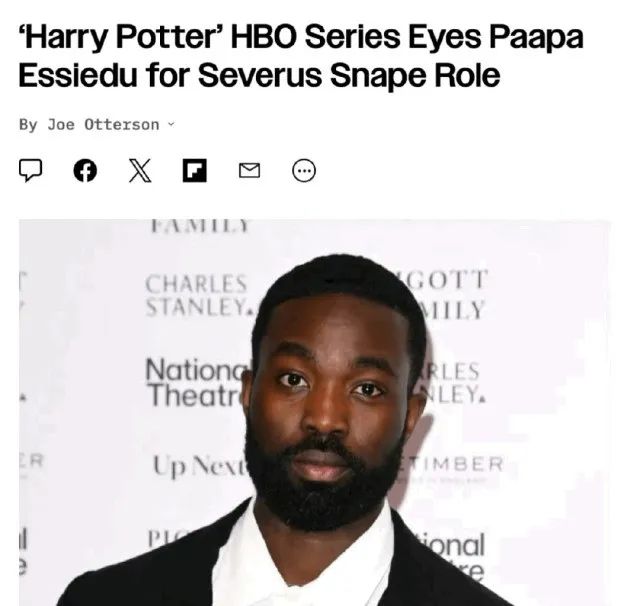Share to Flipboard icon
This screenshot has width=640, height=606.
click(195, 170)
